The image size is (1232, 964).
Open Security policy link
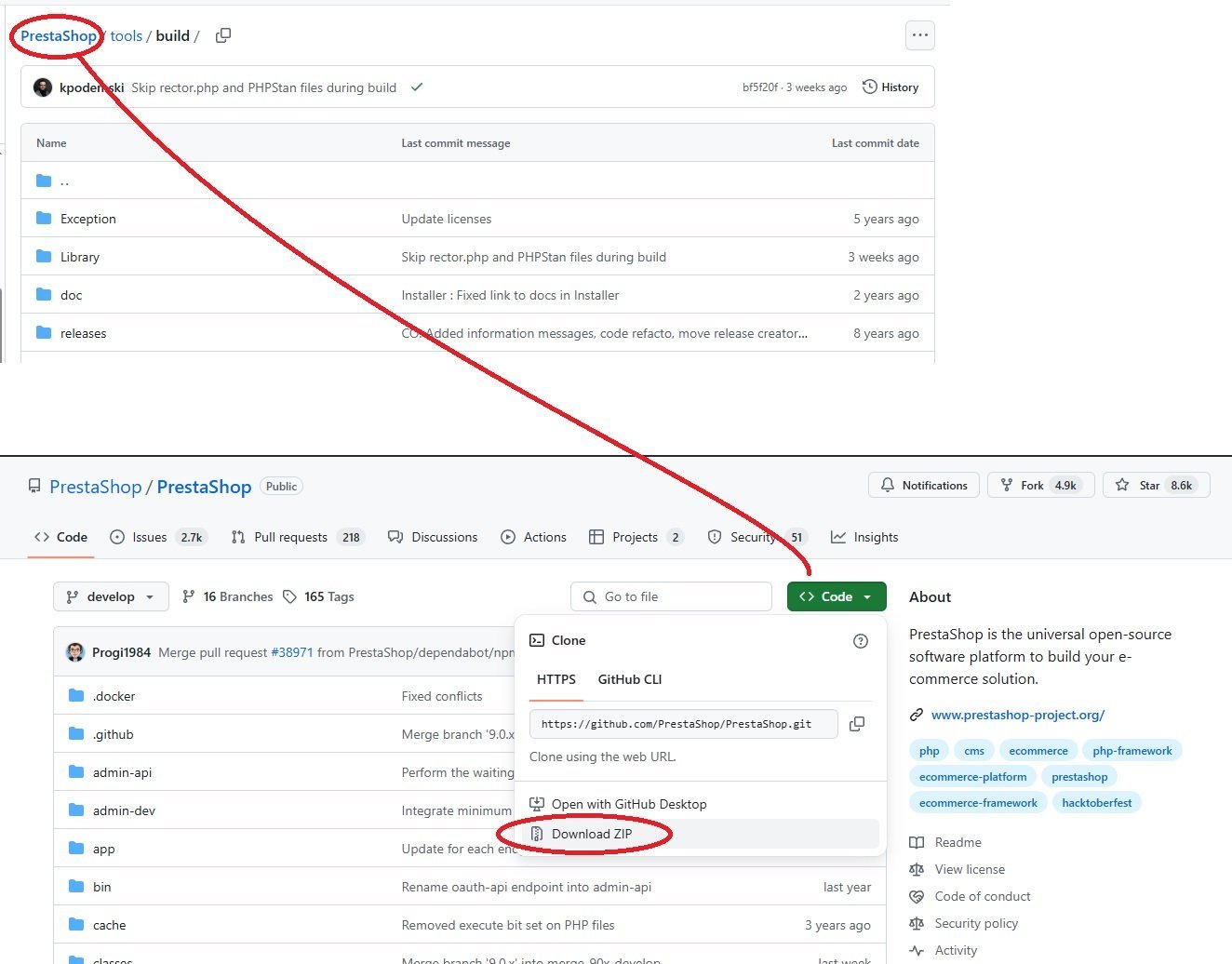(x=976, y=923)
